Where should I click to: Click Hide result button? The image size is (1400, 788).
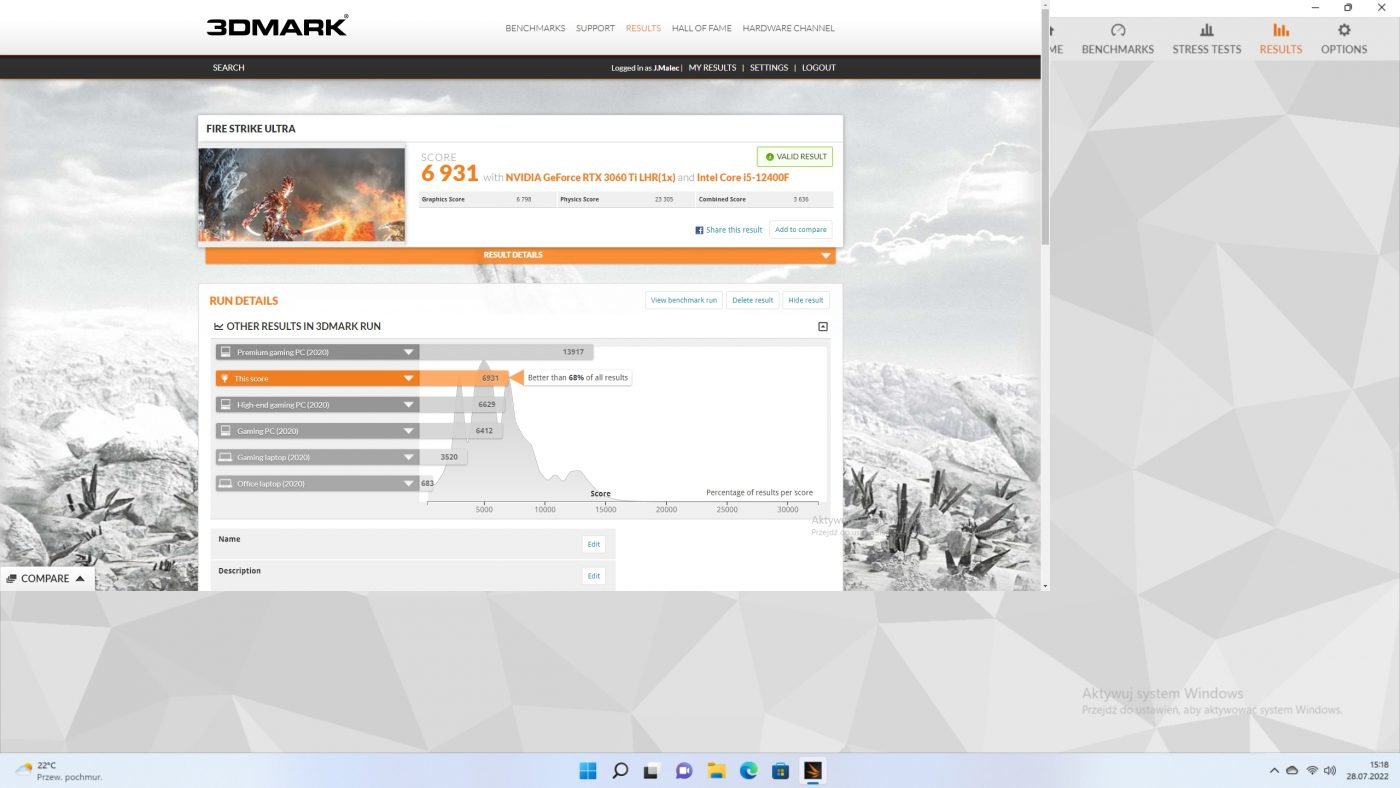click(x=805, y=300)
